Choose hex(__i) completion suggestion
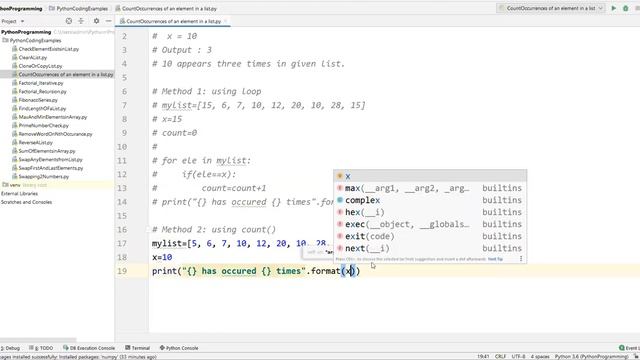The height and width of the screenshot is (360, 640). (430, 212)
